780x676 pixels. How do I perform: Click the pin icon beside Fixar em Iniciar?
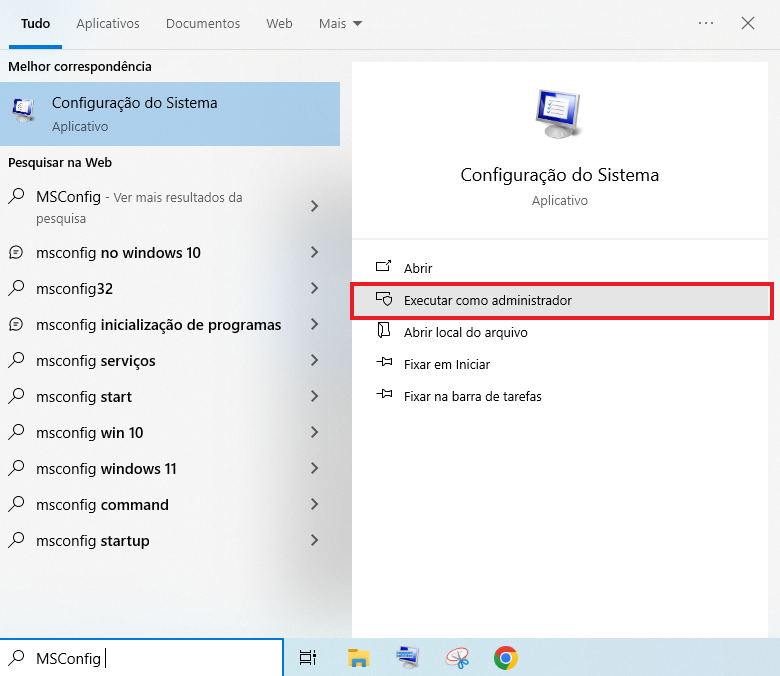pos(385,362)
